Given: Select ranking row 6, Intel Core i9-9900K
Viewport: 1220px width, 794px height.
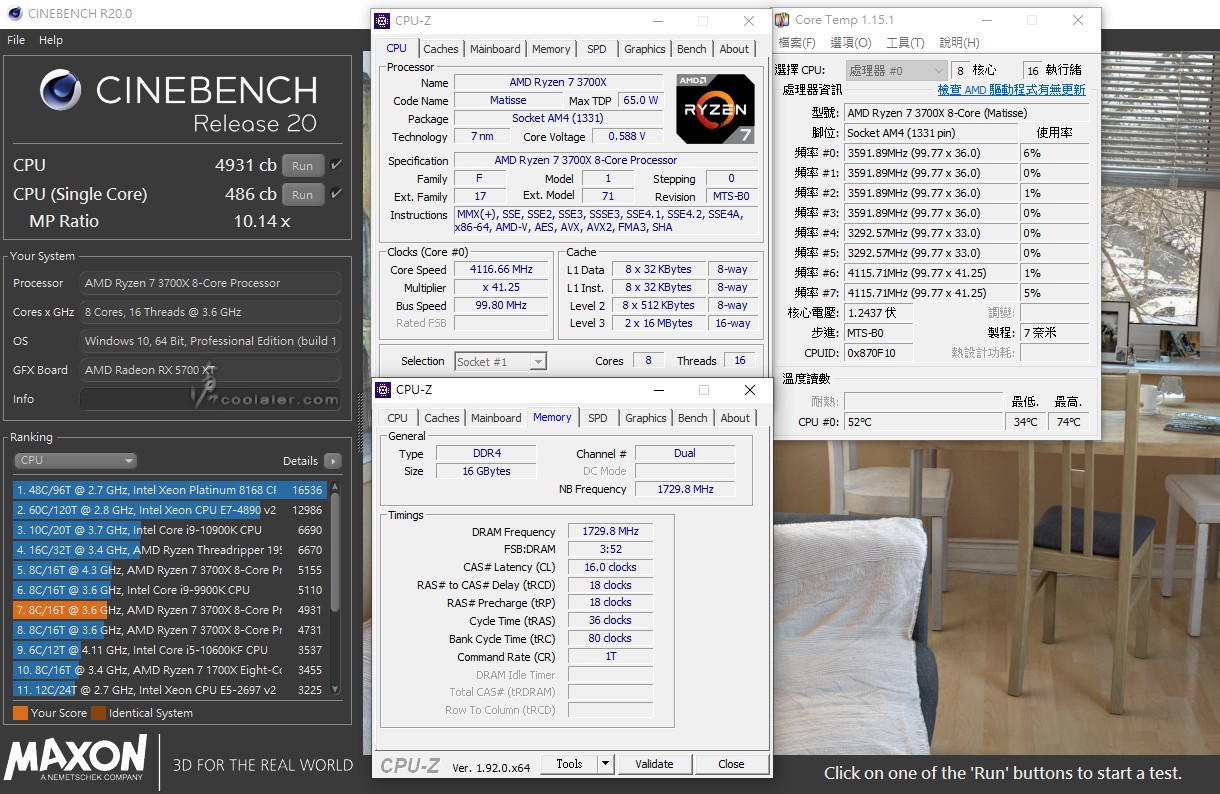Looking at the screenshot, I should pos(169,590).
